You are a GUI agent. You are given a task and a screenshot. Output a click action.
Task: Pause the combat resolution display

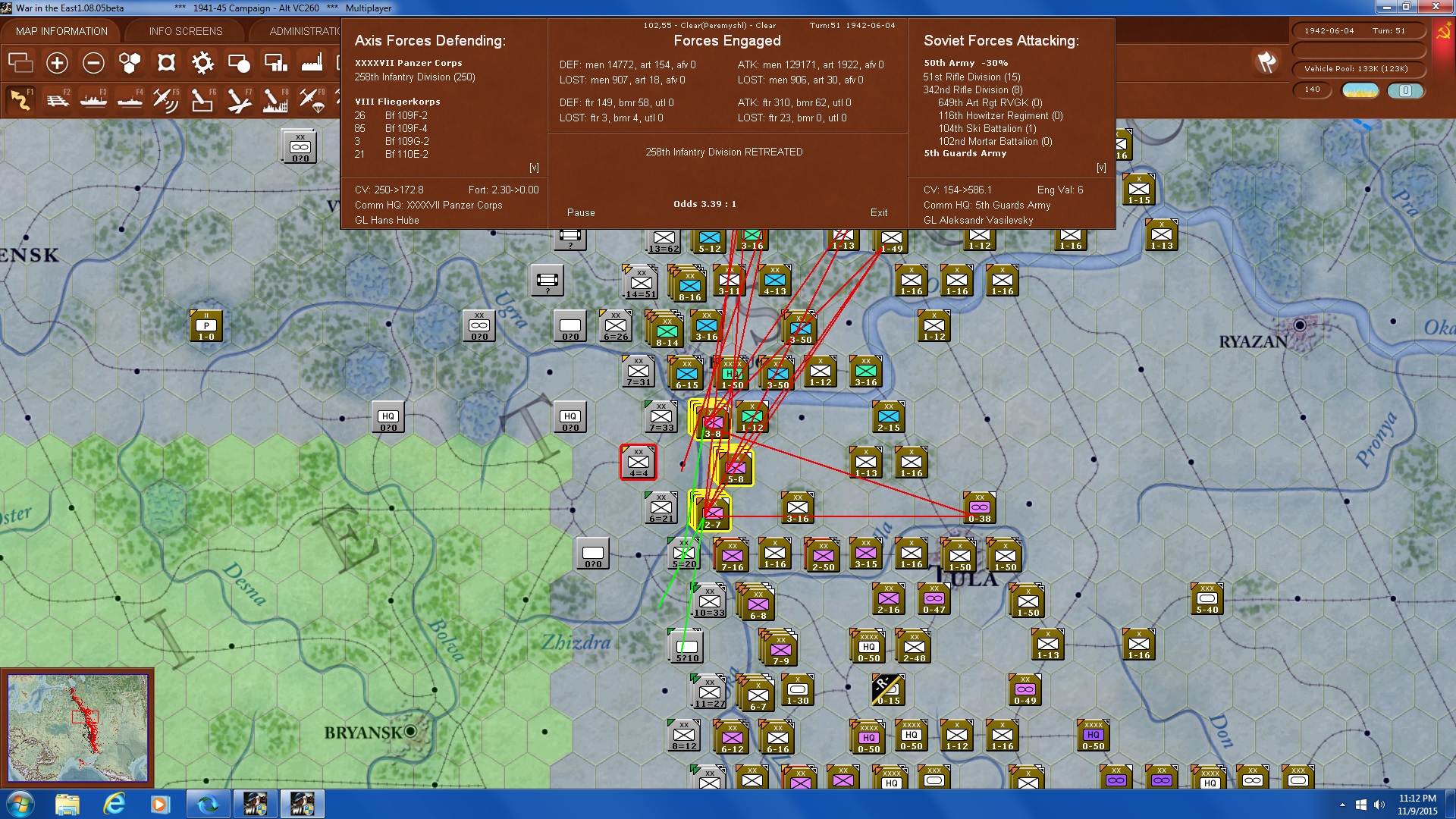pyautogui.click(x=581, y=213)
